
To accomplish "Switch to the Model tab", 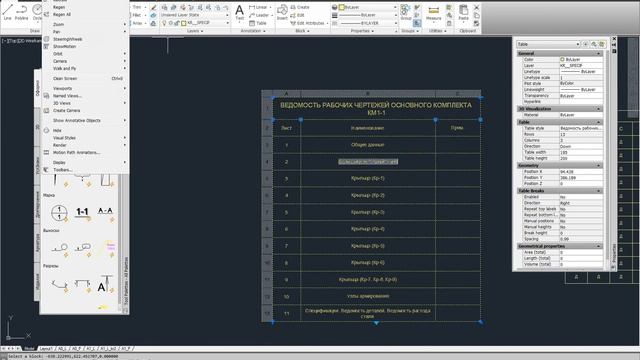I will [29, 349].
